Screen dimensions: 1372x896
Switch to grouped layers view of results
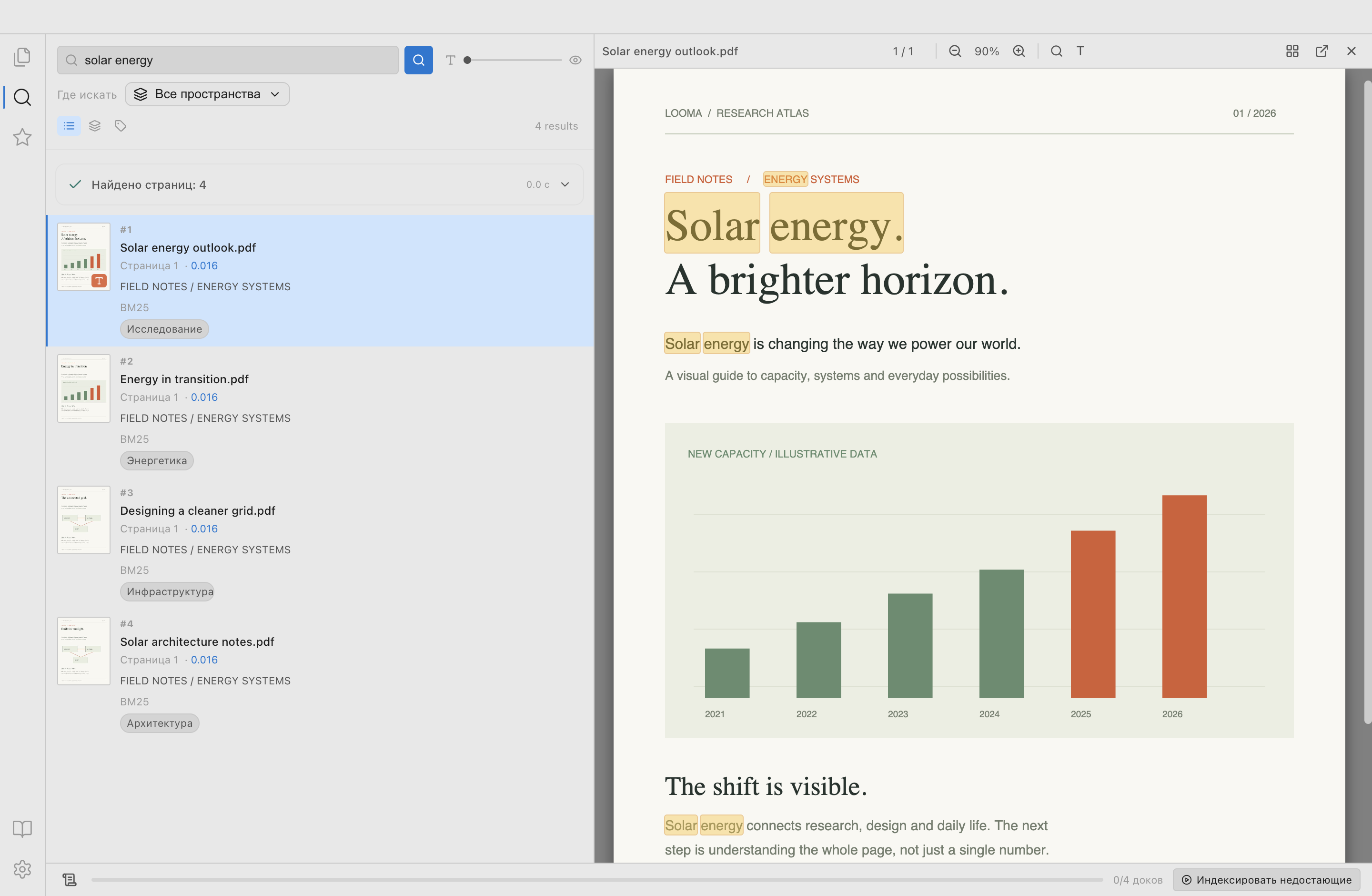[x=95, y=126]
